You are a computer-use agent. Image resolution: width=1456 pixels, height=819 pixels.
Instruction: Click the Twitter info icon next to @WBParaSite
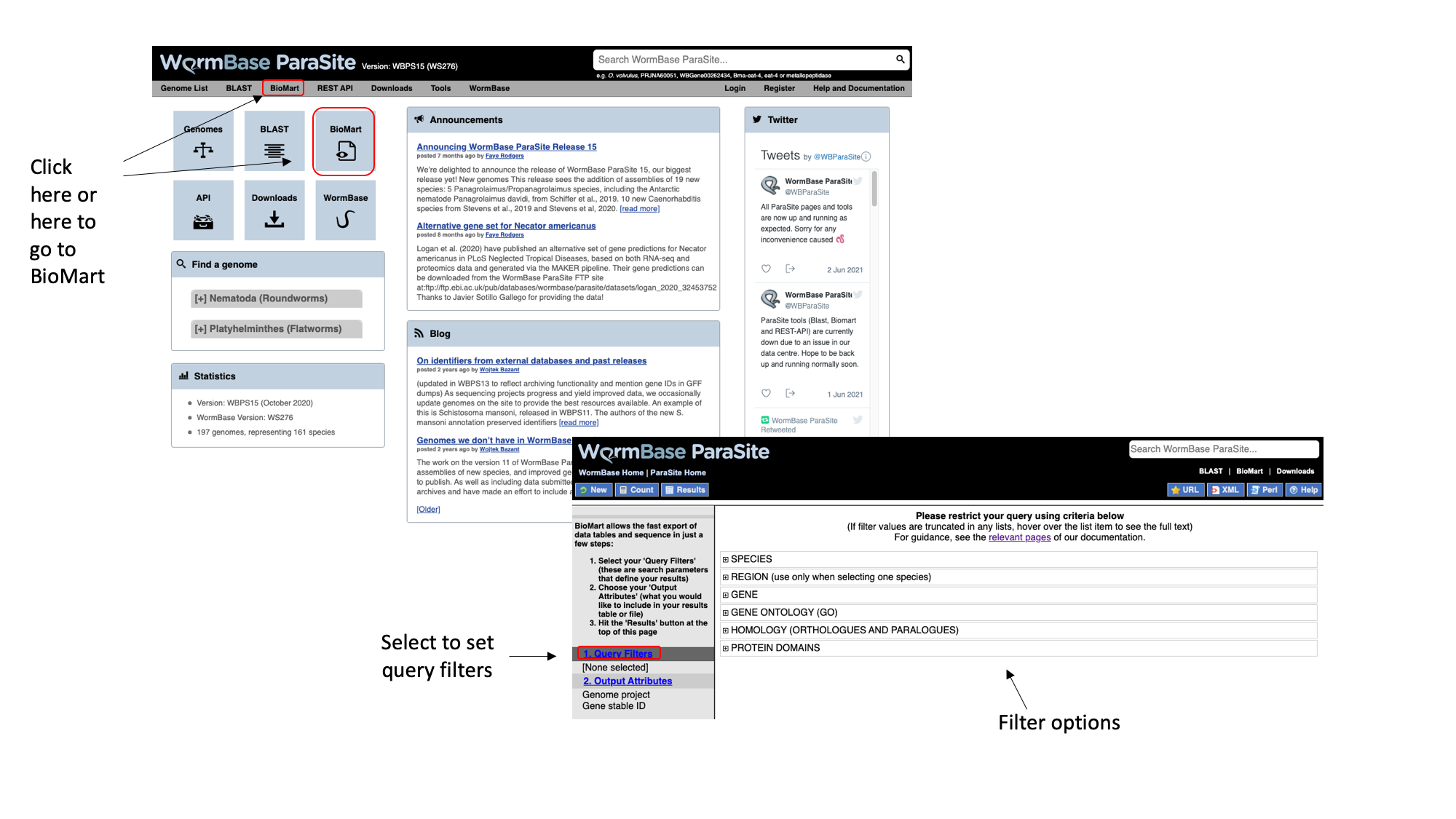(x=866, y=157)
